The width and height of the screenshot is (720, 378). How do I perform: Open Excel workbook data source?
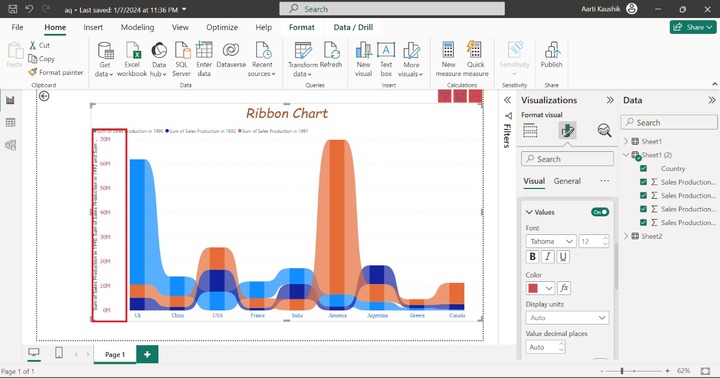(132, 59)
